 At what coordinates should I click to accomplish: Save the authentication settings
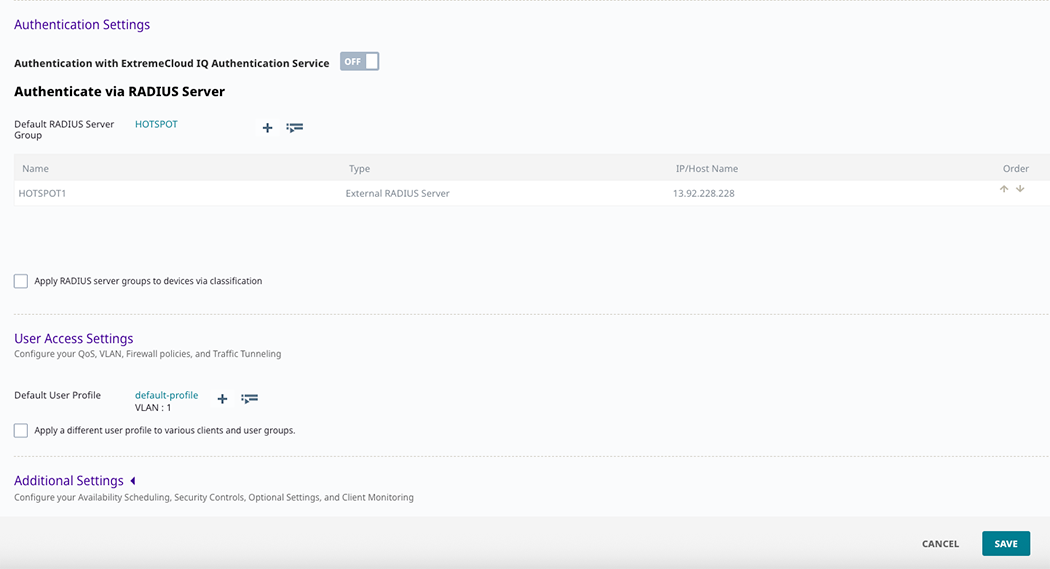[1005, 544]
